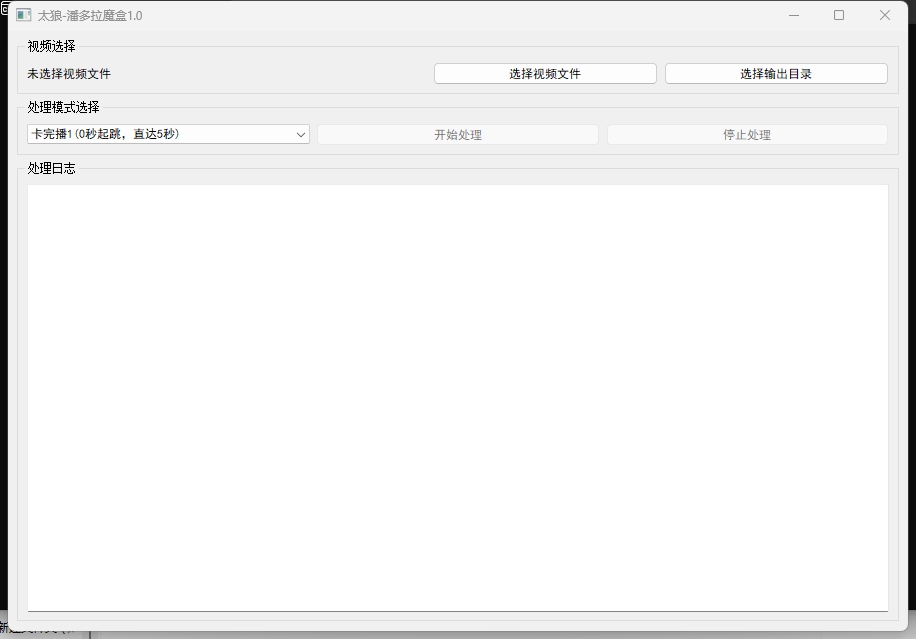The width and height of the screenshot is (916, 639).
Task: Maximize the 太狼-潘多拉魔盒 window
Action: [839, 15]
